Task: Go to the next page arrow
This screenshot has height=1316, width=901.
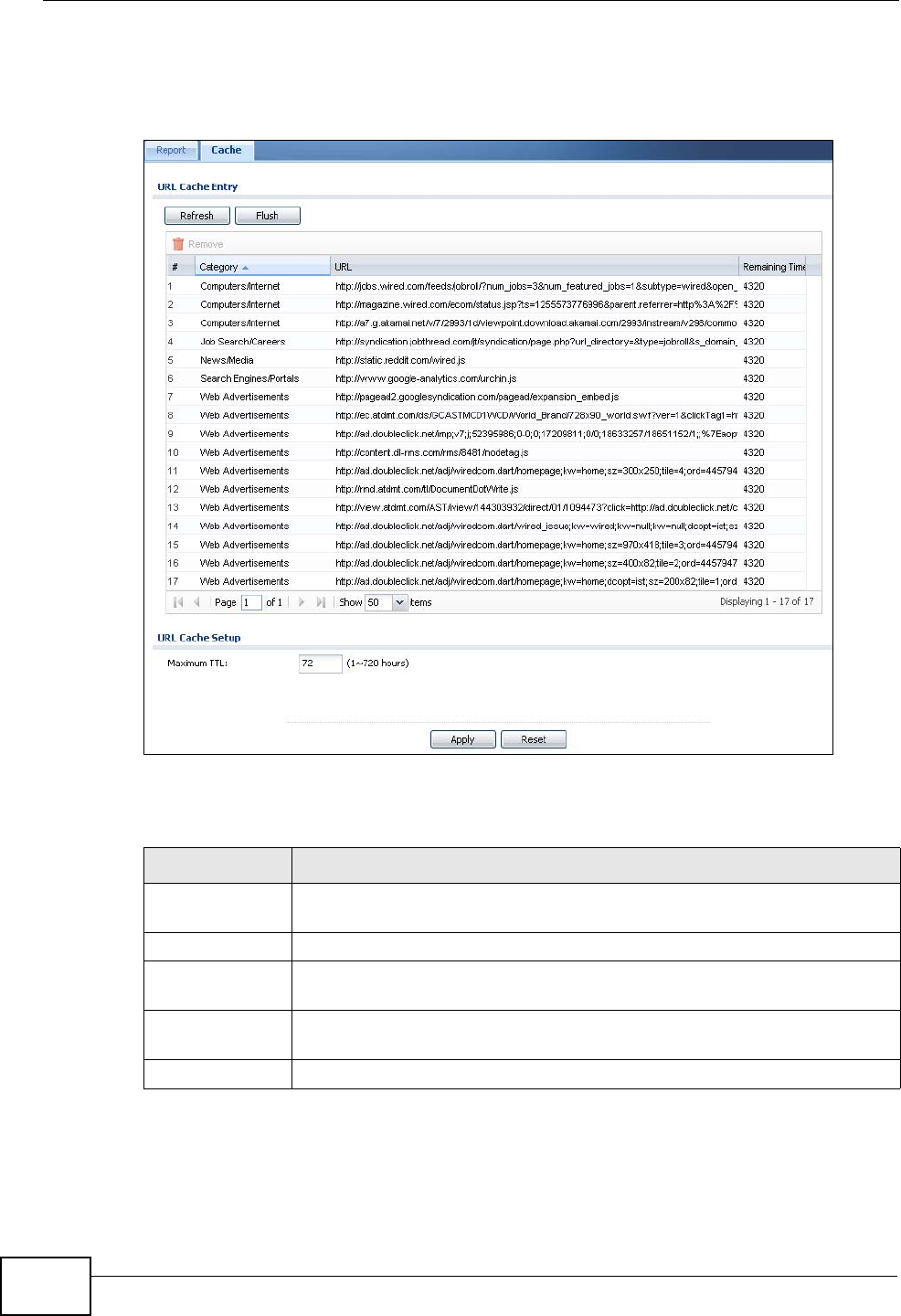Action: (x=302, y=602)
